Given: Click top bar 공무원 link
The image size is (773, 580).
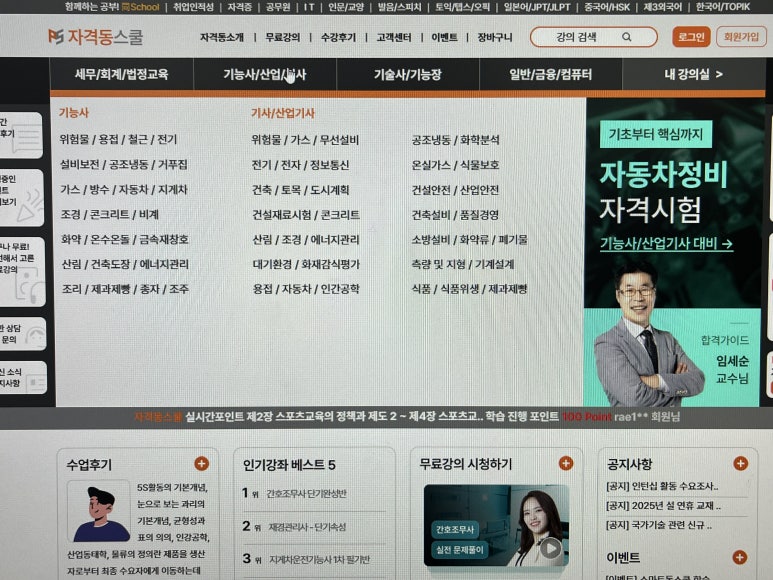Looking at the screenshot, I should (278, 7).
